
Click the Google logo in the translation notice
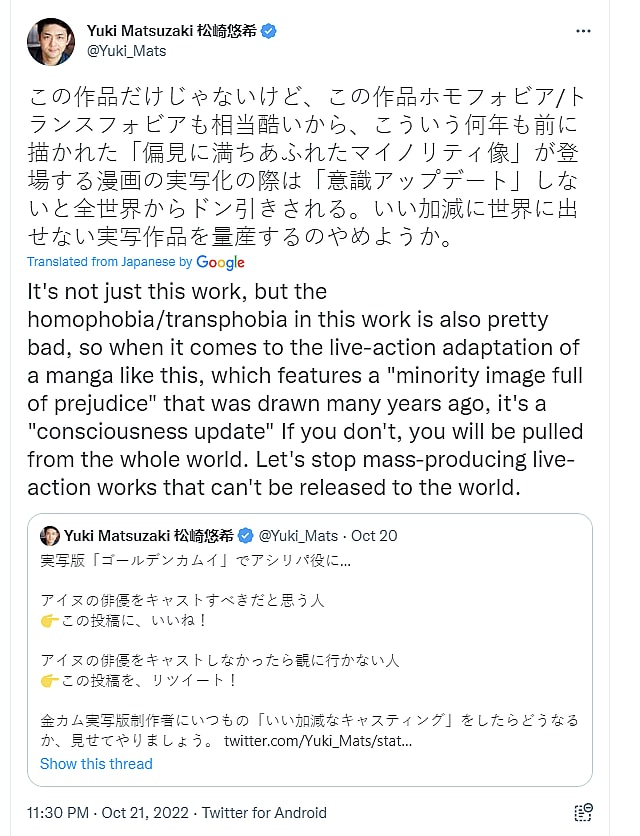point(220,262)
